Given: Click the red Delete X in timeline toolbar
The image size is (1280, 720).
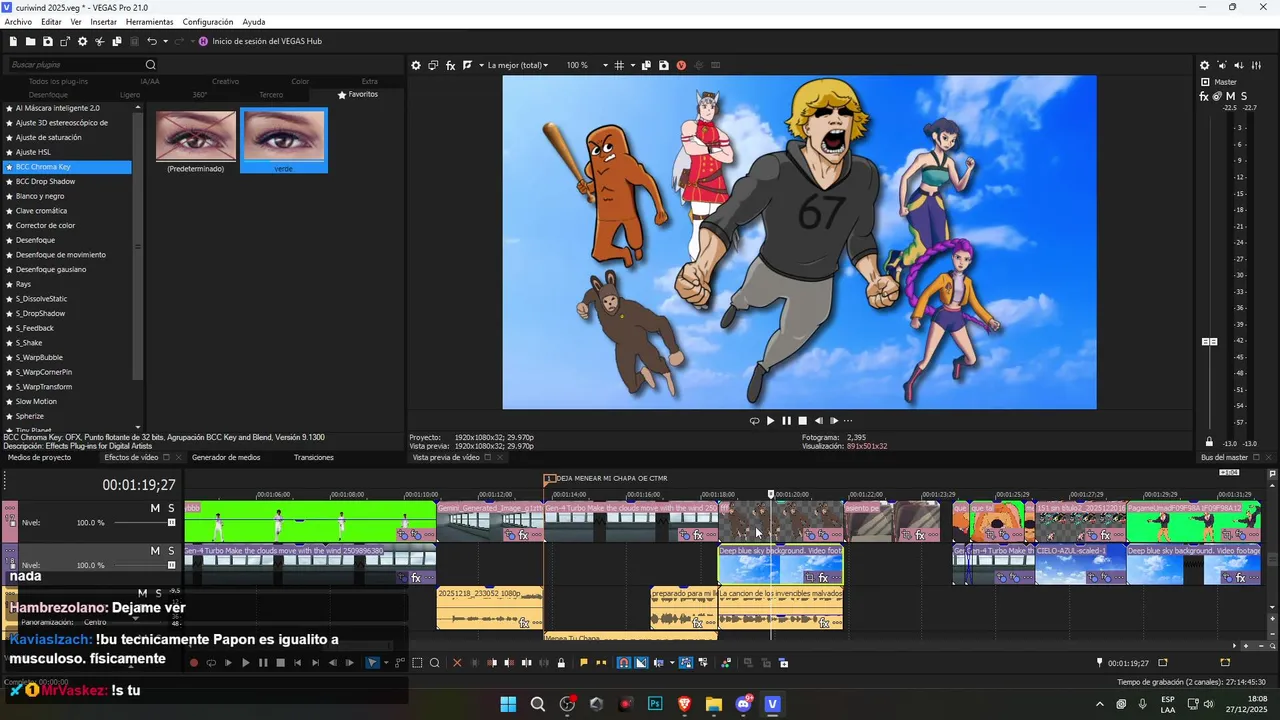Looking at the screenshot, I should coord(458,662).
